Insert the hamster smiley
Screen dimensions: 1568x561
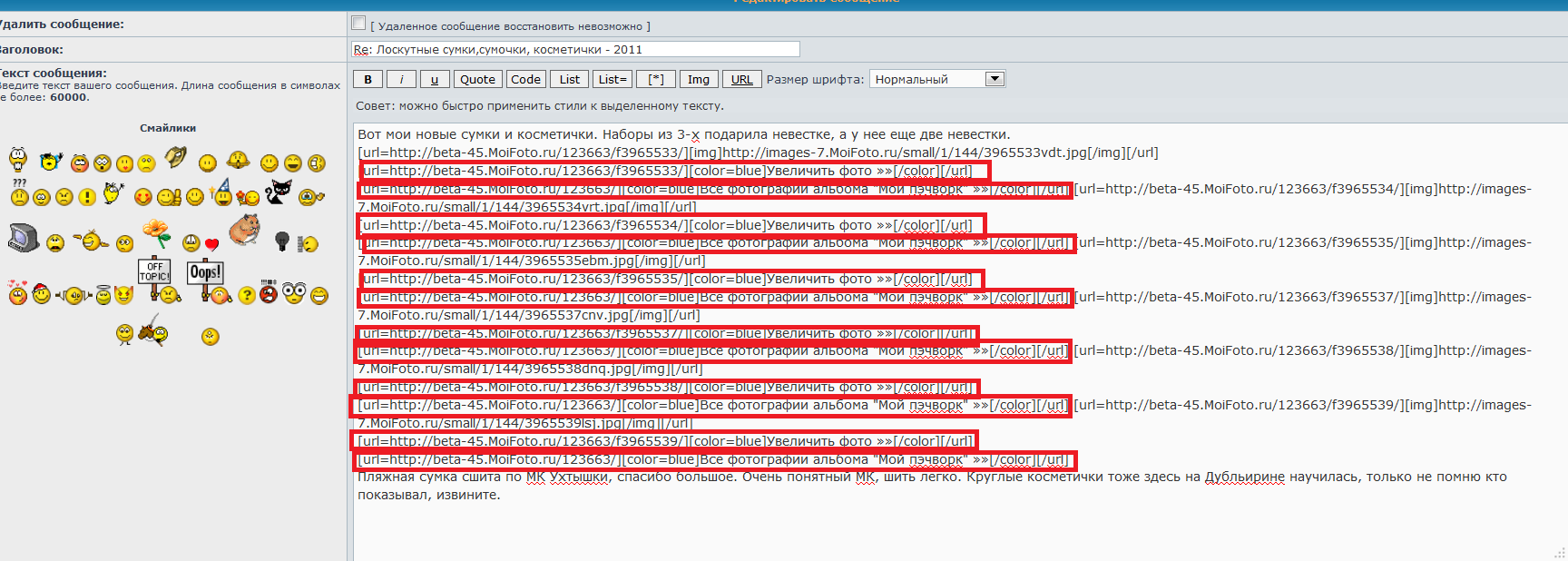coord(244,230)
